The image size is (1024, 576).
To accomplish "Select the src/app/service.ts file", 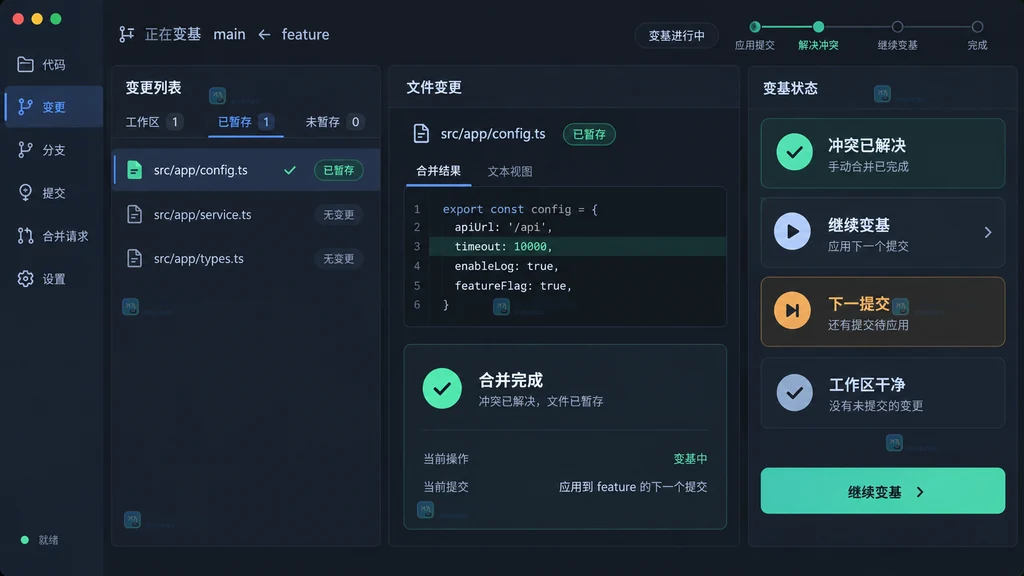I will [x=246, y=214].
